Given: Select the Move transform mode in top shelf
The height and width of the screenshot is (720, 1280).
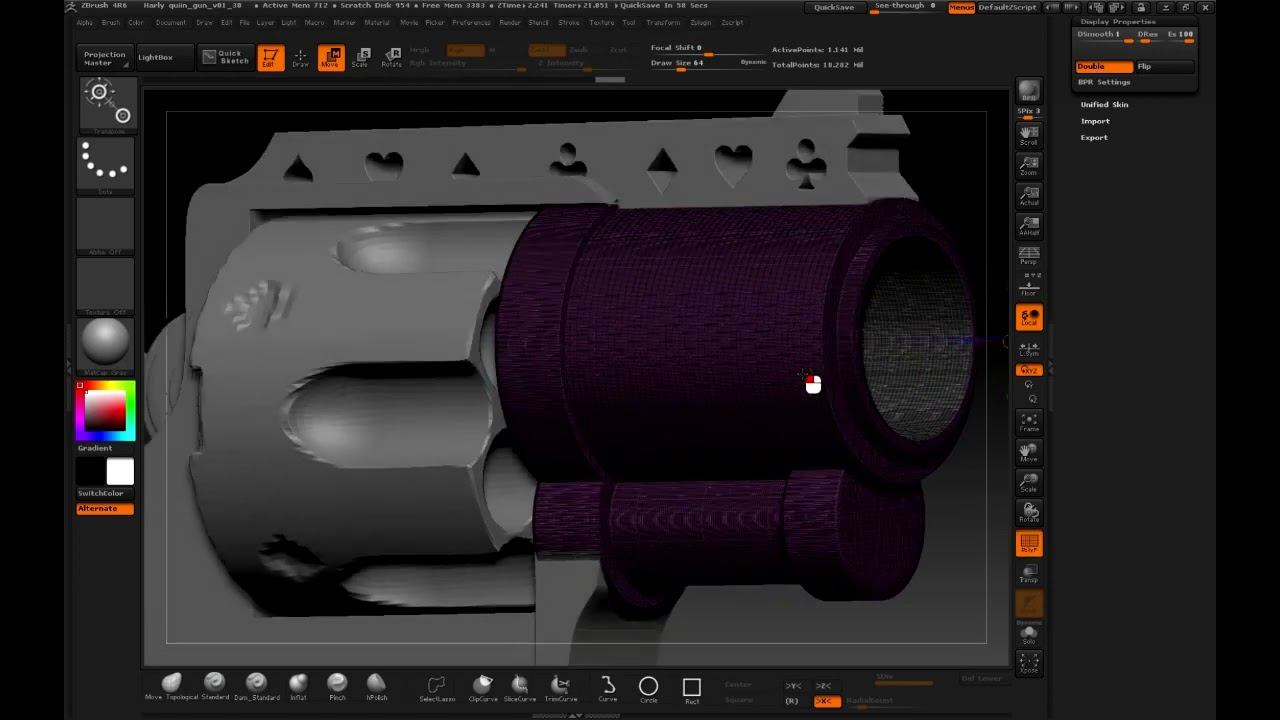Looking at the screenshot, I should [331, 58].
